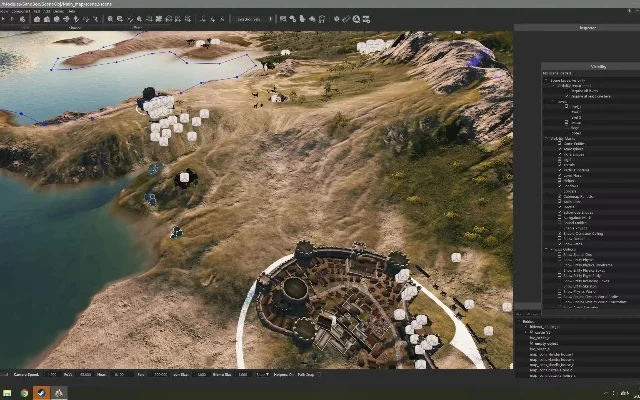Open Steam from the taskbar
The width and height of the screenshot is (640, 400).
[41, 393]
